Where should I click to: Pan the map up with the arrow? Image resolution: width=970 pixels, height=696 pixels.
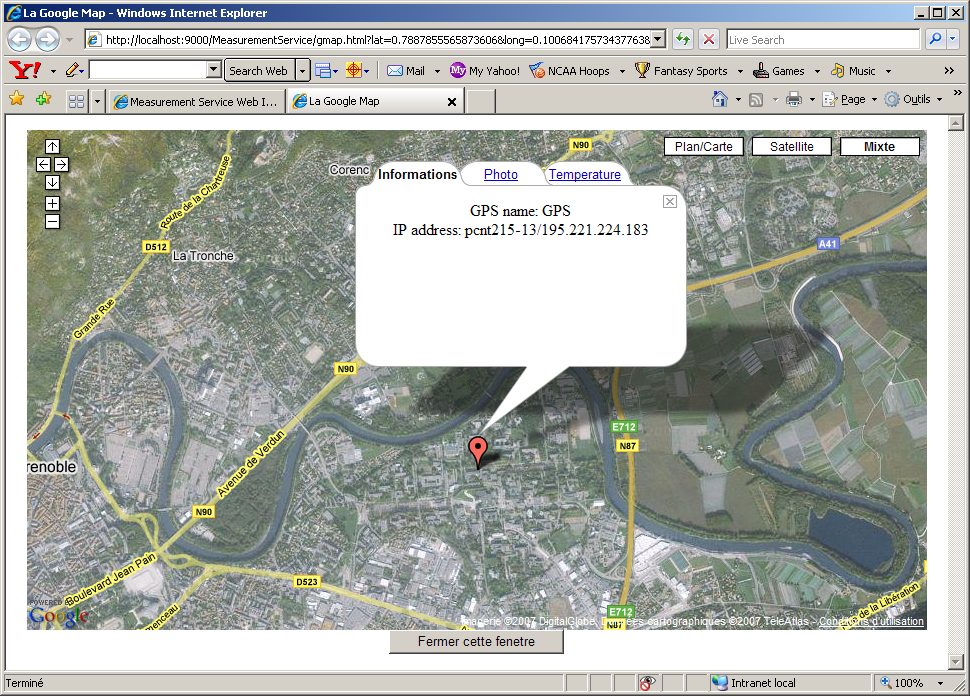pos(53,147)
